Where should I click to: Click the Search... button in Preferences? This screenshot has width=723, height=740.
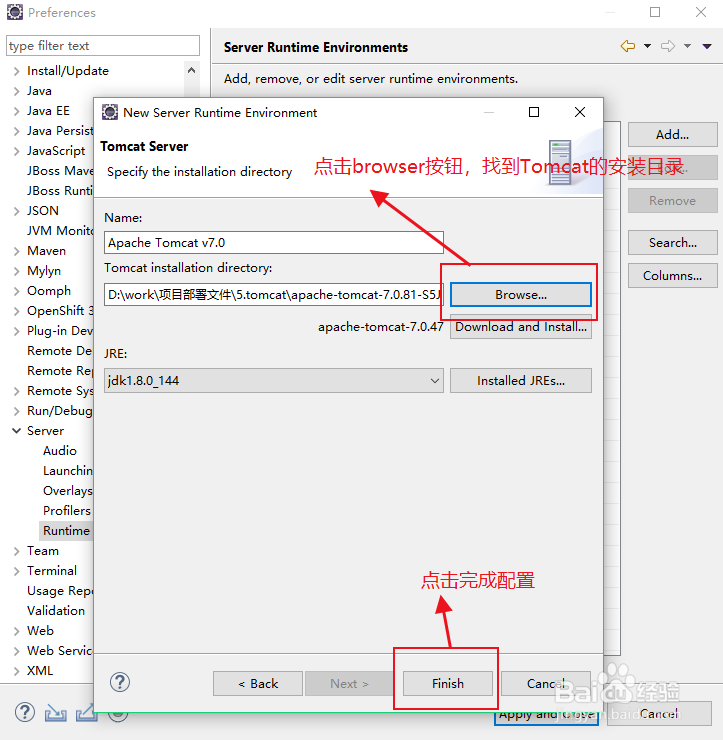(673, 243)
